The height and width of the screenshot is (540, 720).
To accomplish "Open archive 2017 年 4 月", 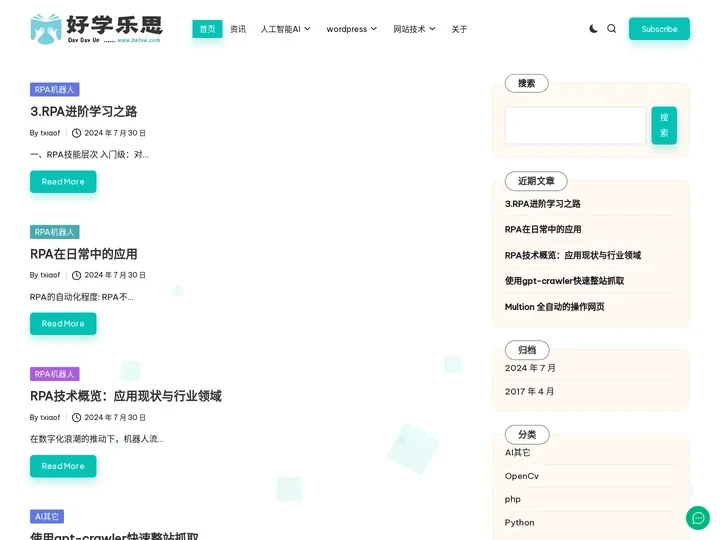I will tap(529, 392).
